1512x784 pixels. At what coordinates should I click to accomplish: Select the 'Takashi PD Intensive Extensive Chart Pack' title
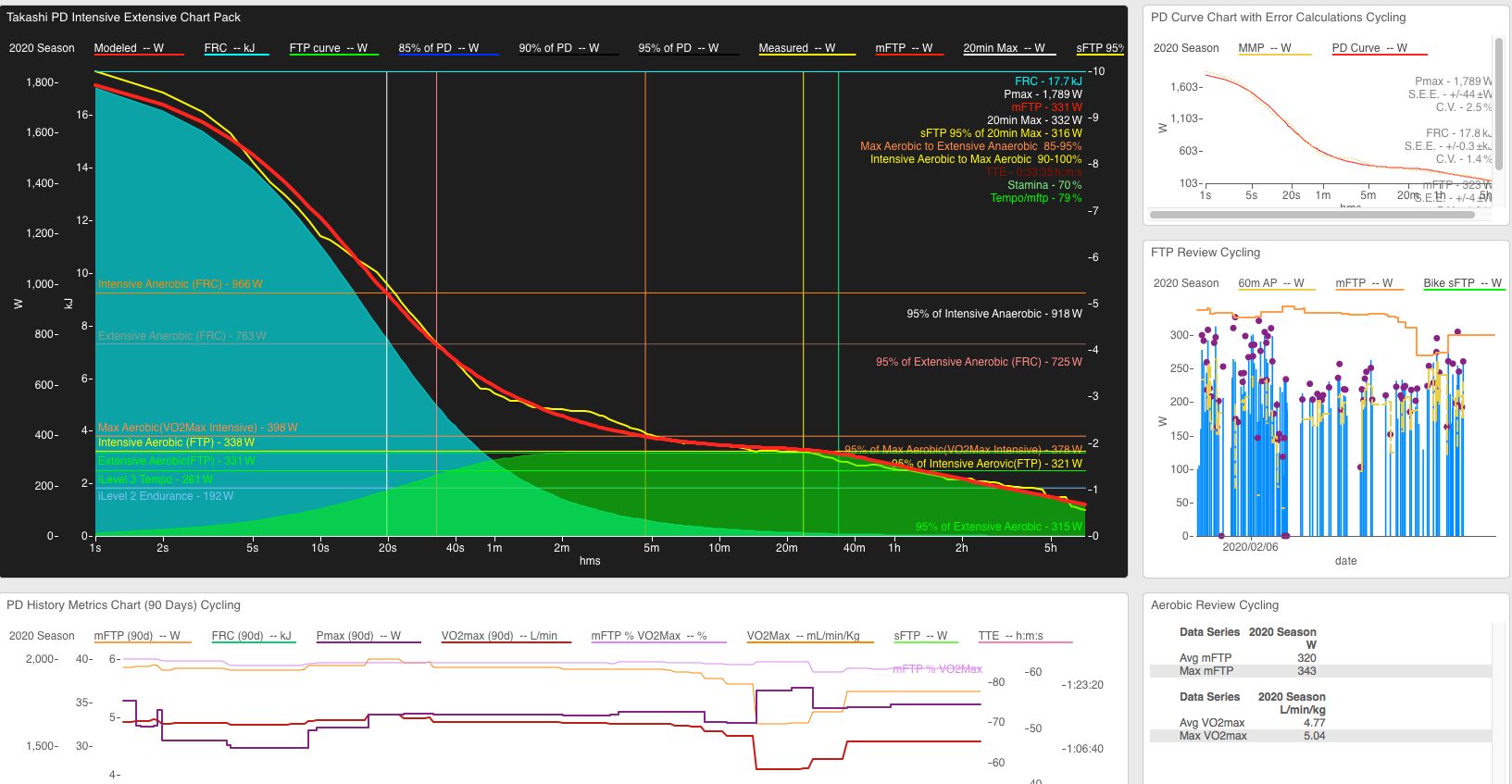pyautogui.click(x=123, y=18)
